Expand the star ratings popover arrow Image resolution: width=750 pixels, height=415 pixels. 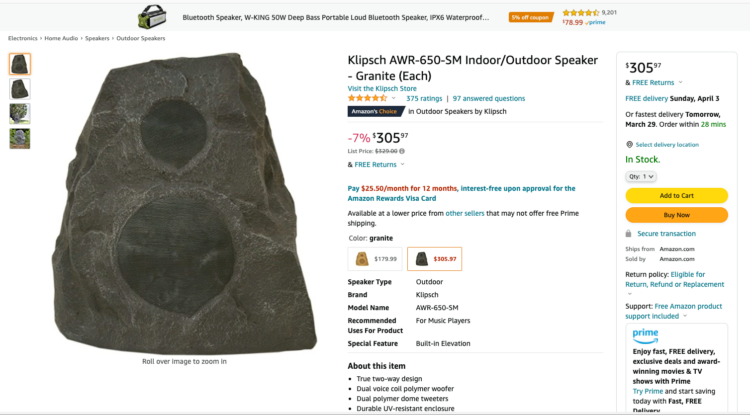397,99
